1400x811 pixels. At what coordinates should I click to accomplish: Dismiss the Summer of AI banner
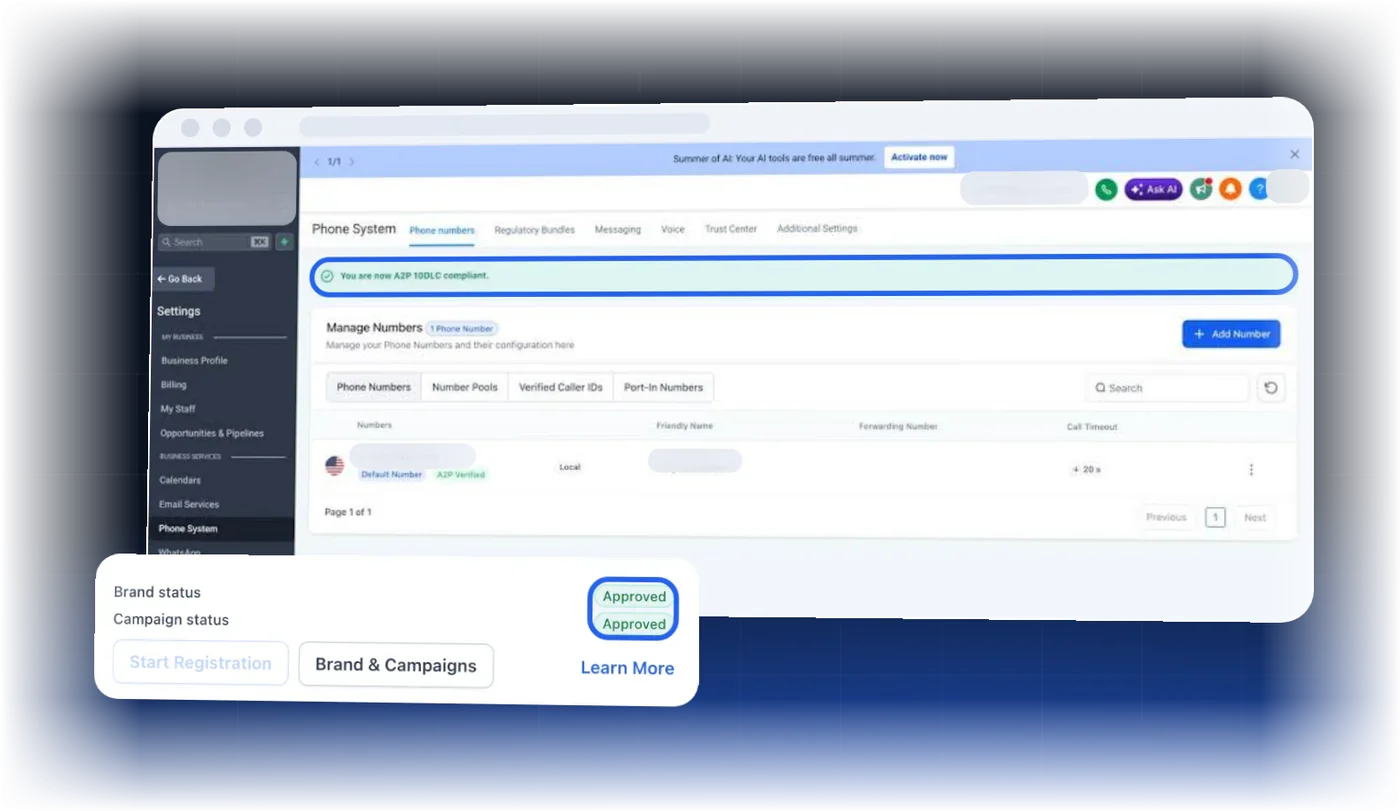(x=1295, y=154)
